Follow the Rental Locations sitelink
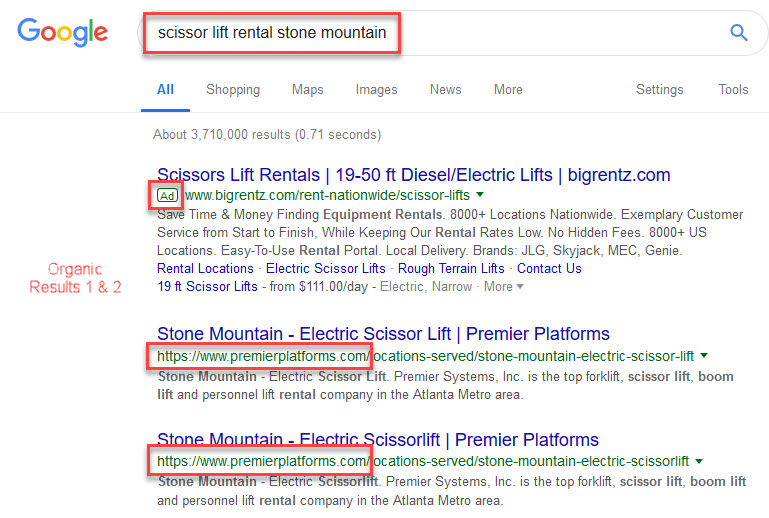The width and height of the screenshot is (769, 518). pos(205,269)
